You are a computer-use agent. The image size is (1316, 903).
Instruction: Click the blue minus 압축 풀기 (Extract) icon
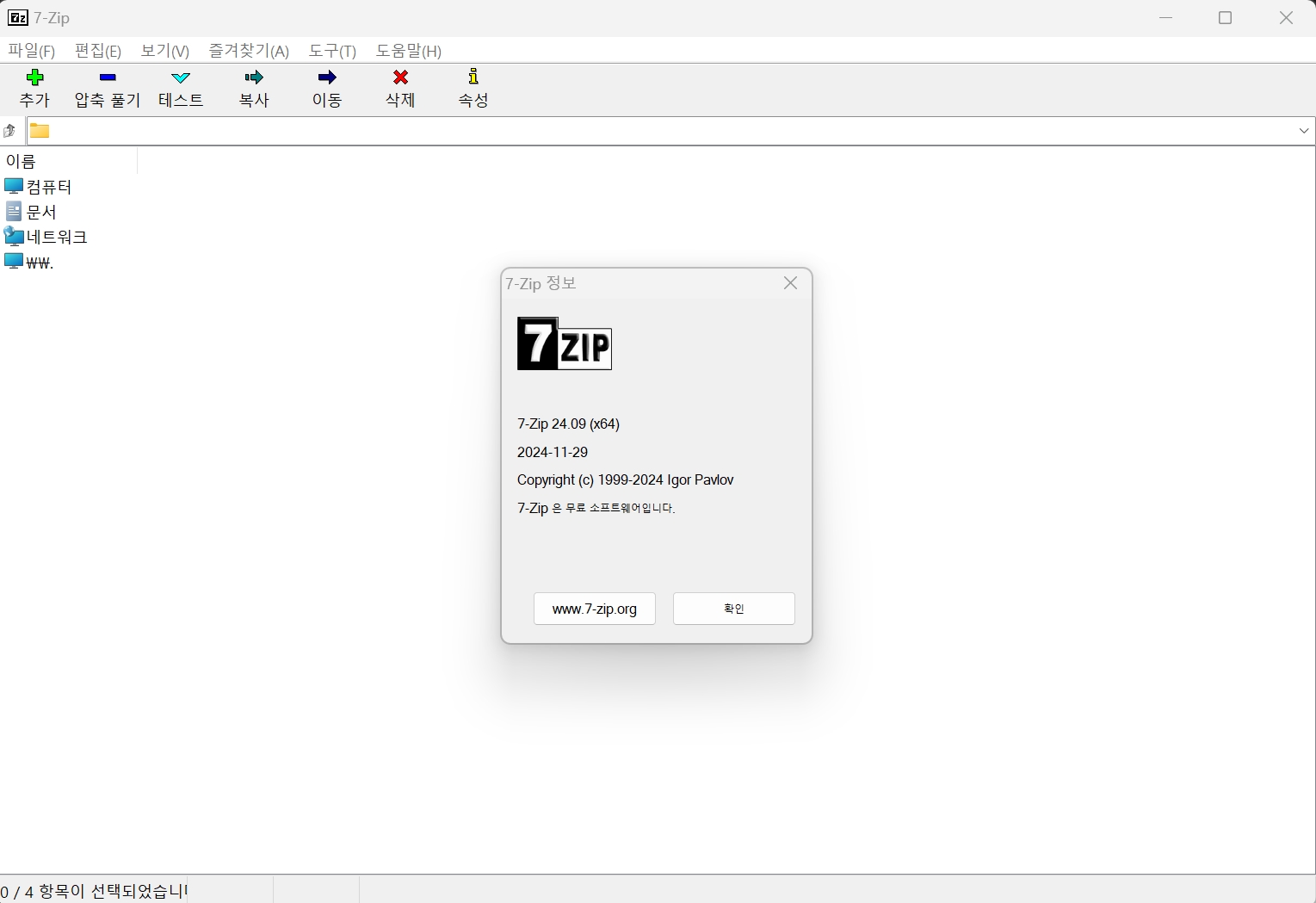(108, 77)
